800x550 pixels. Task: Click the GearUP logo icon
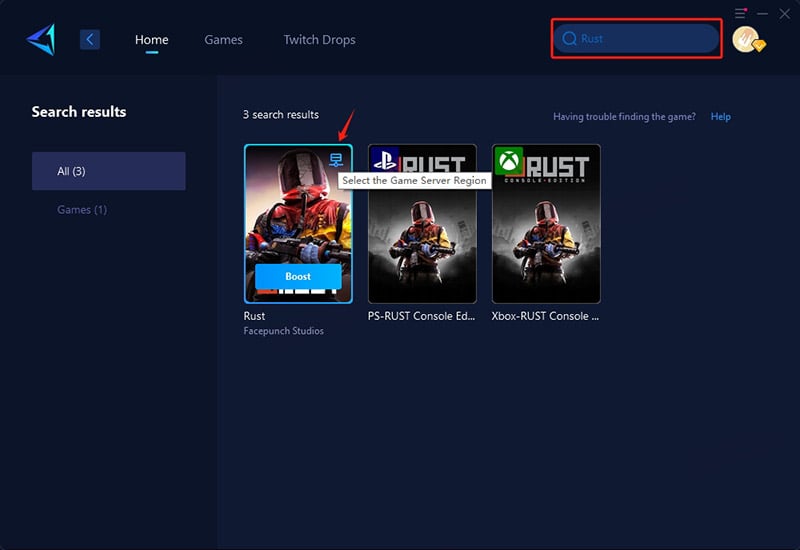click(41, 39)
